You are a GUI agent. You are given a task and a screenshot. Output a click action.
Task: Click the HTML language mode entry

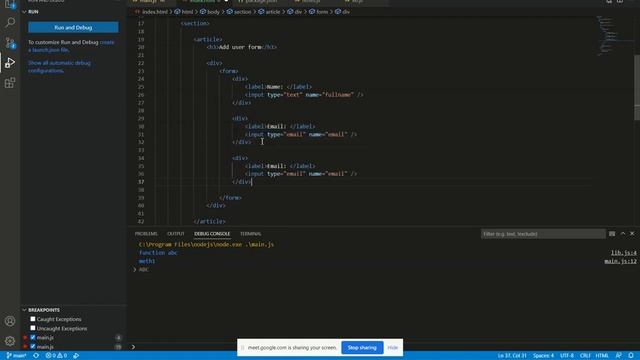click(x=602, y=356)
